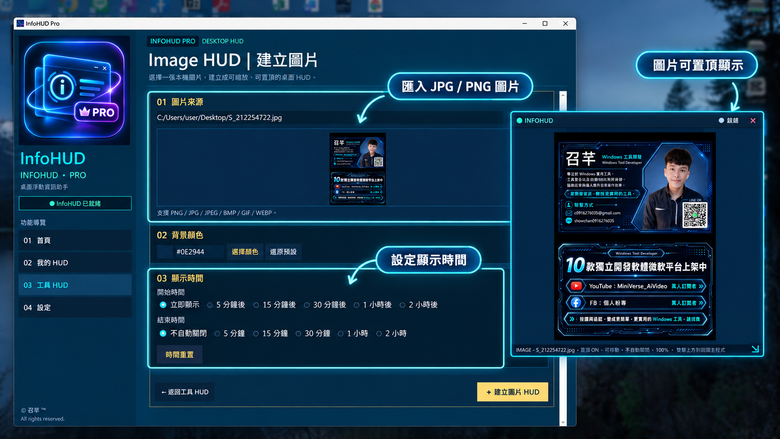Click the 開始時間 label
This screenshot has height=439, width=780.
[x=171, y=292]
